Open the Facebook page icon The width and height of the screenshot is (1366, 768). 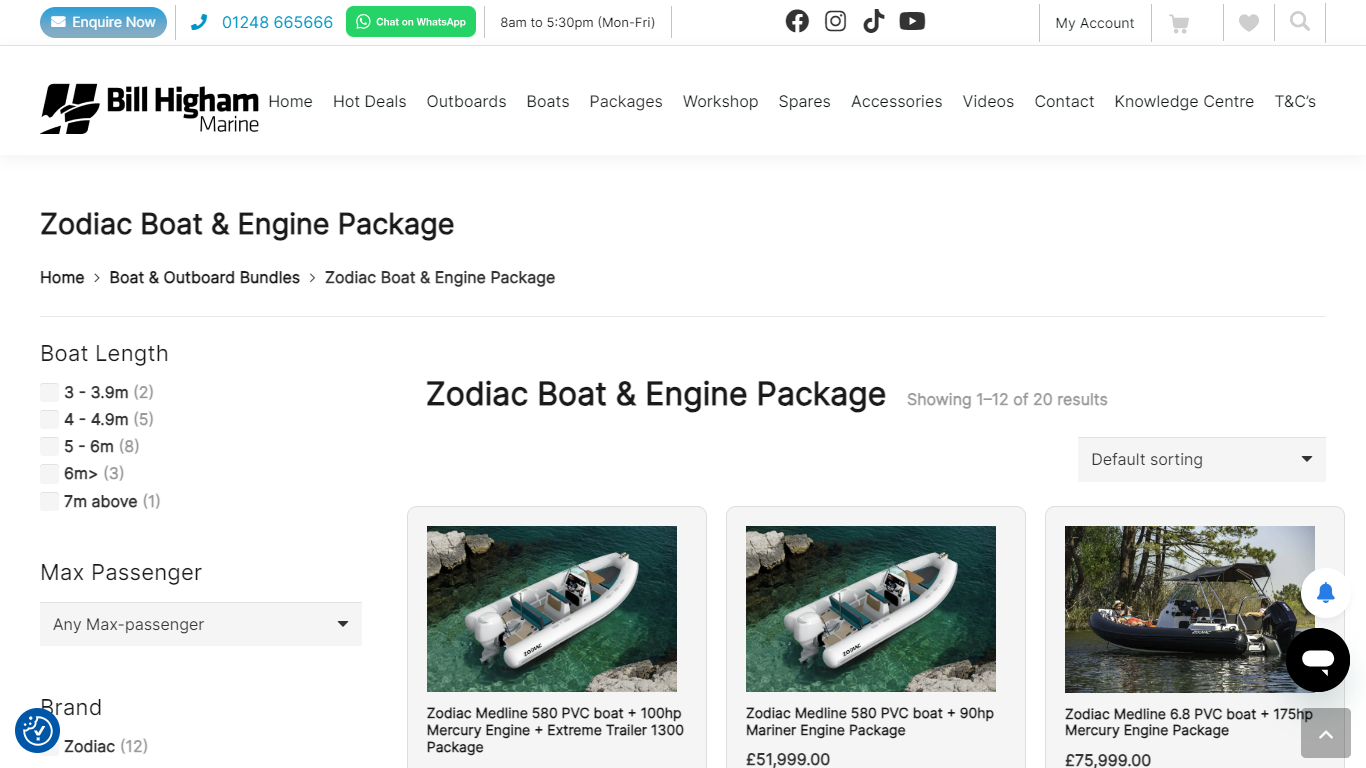[x=797, y=21]
